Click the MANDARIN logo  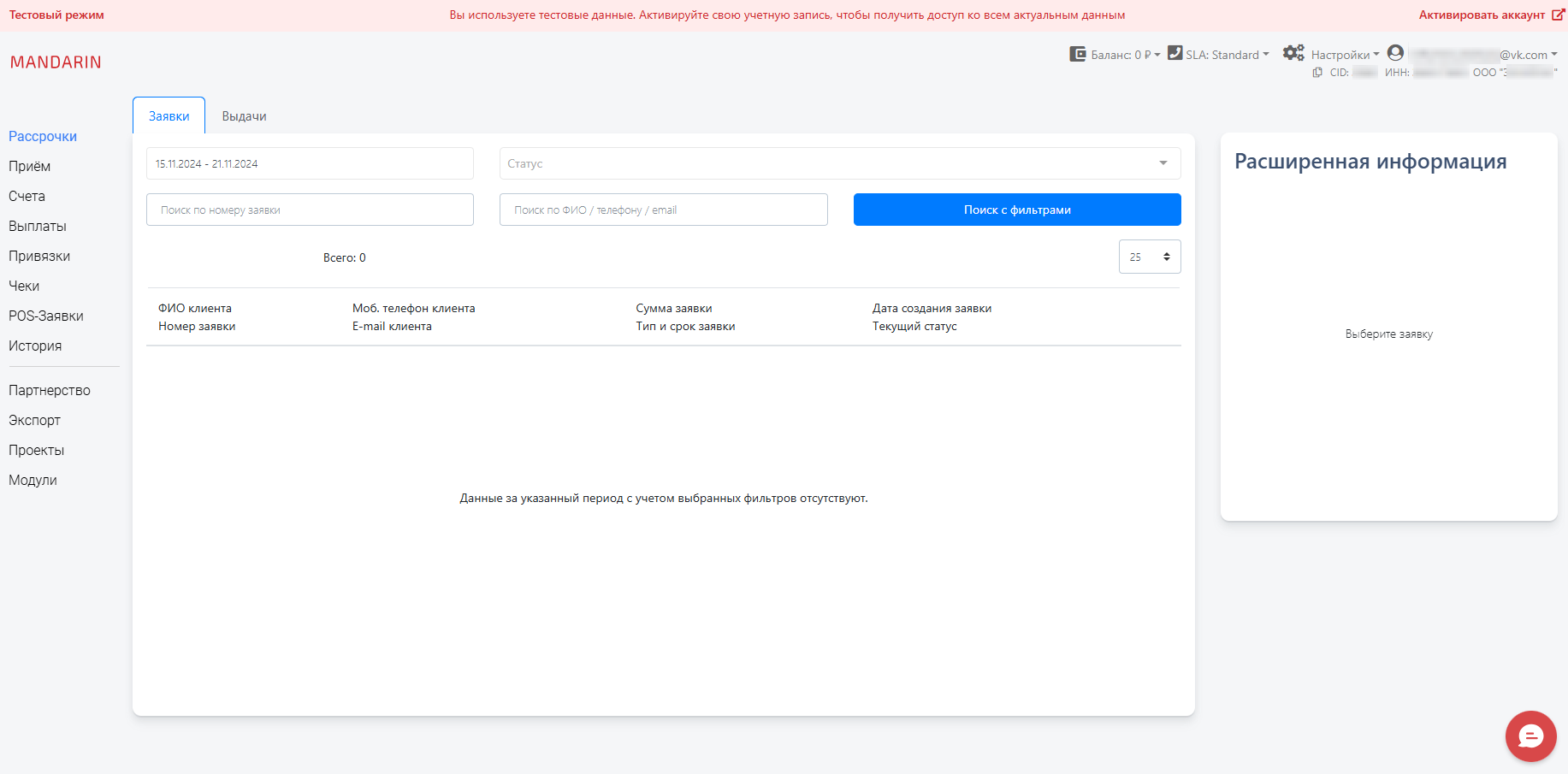(x=56, y=62)
